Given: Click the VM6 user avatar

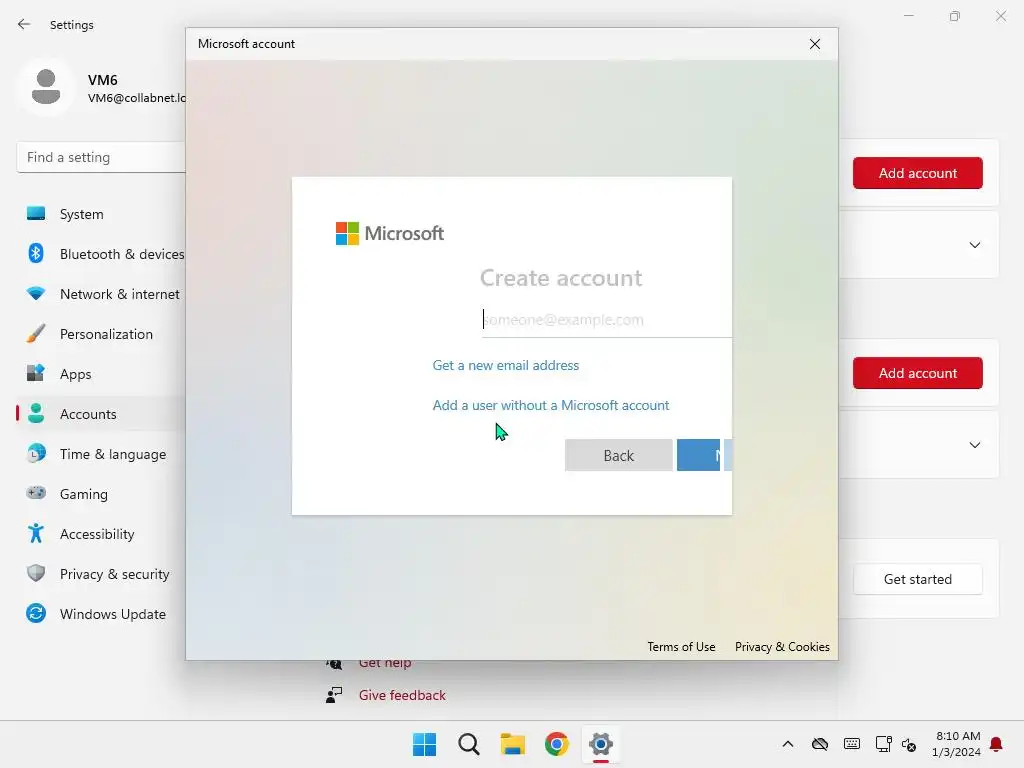Looking at the screenshot, I should tap(46, 87).
